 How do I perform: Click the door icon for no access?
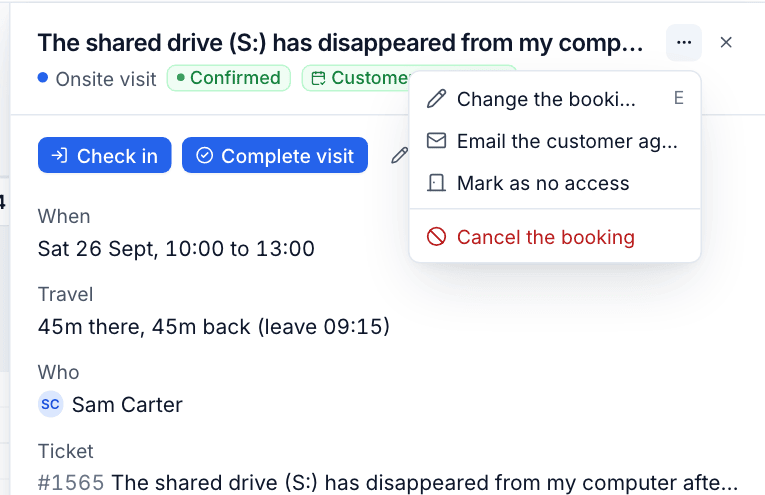(436, 183)
